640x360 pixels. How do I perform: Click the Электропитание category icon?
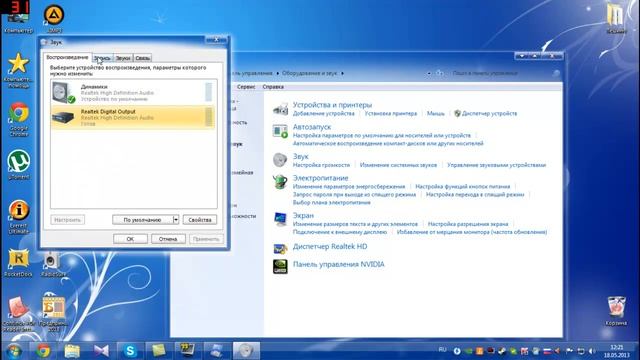[x=280, y=182]
